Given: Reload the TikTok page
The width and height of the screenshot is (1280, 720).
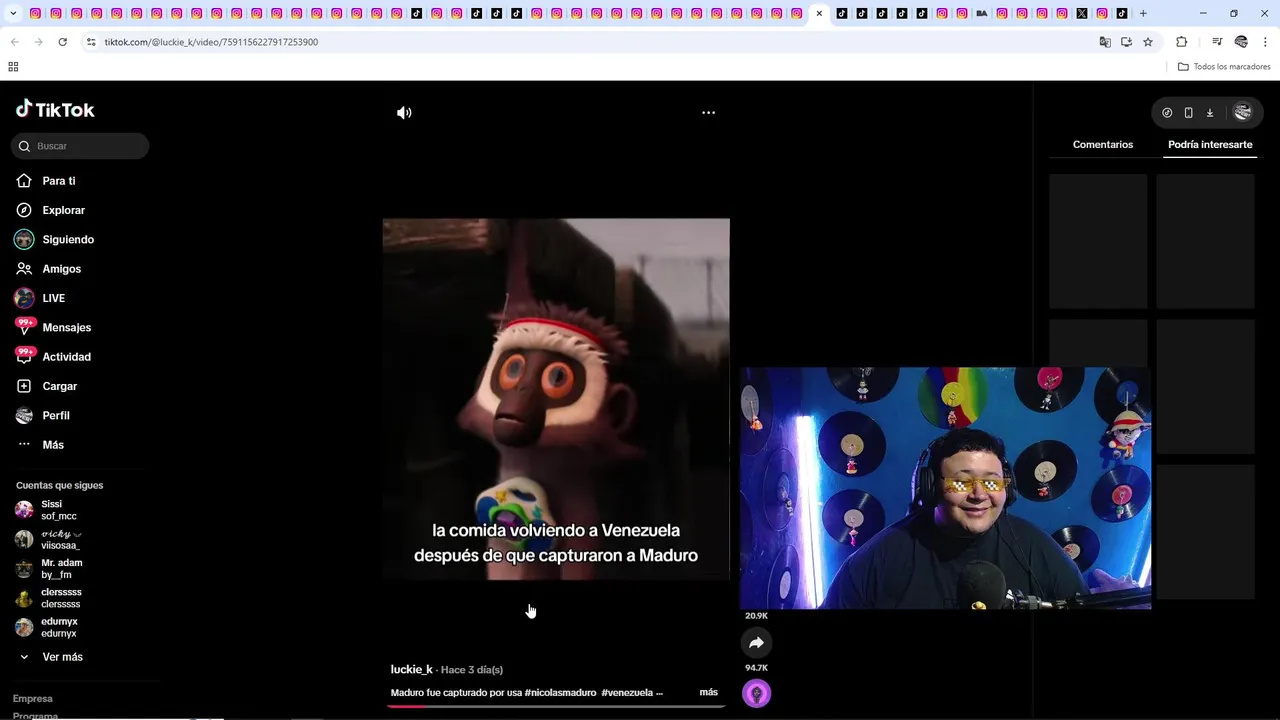Looking at the screenshot, I should [x=62, y=42].
